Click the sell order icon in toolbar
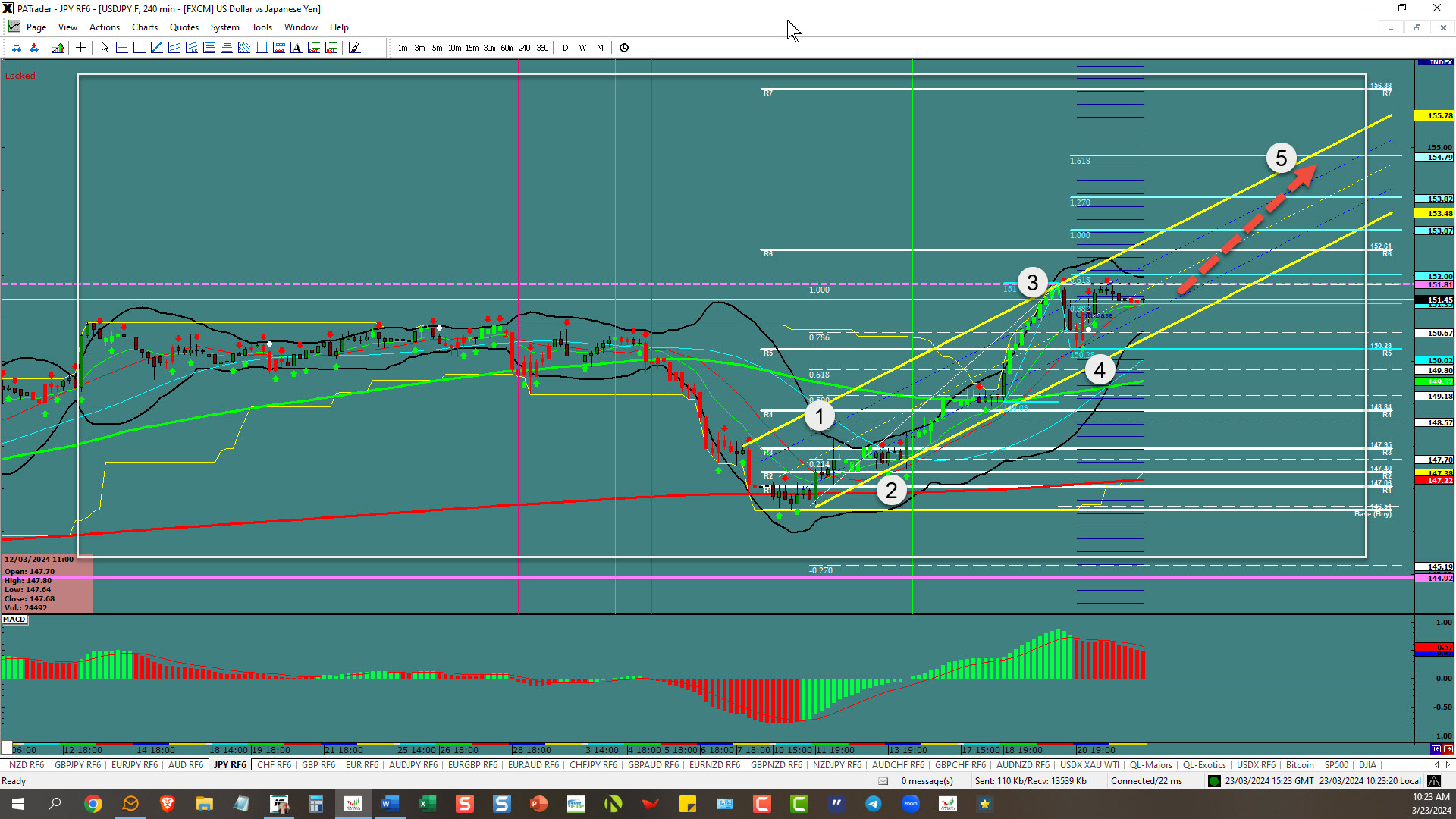1456x819 pixels. (x=17, y=48)
